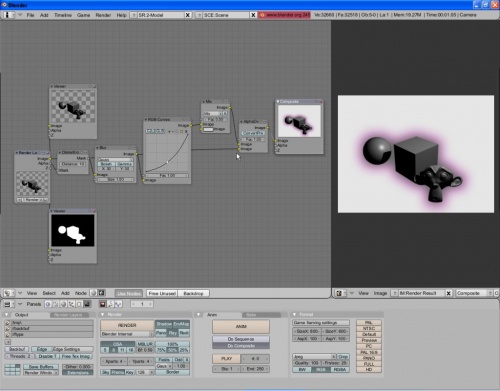Select the composite nodes icon in node header
500x391 pixels.
tap(102, 293)
